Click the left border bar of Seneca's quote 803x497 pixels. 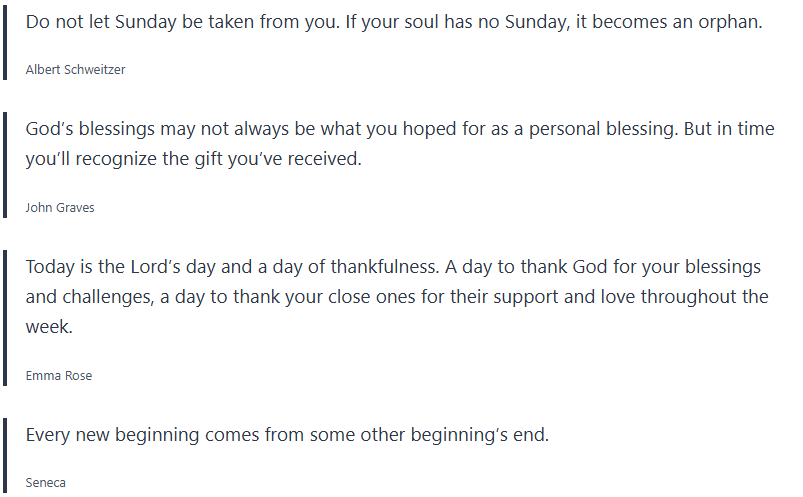point(5,457)
